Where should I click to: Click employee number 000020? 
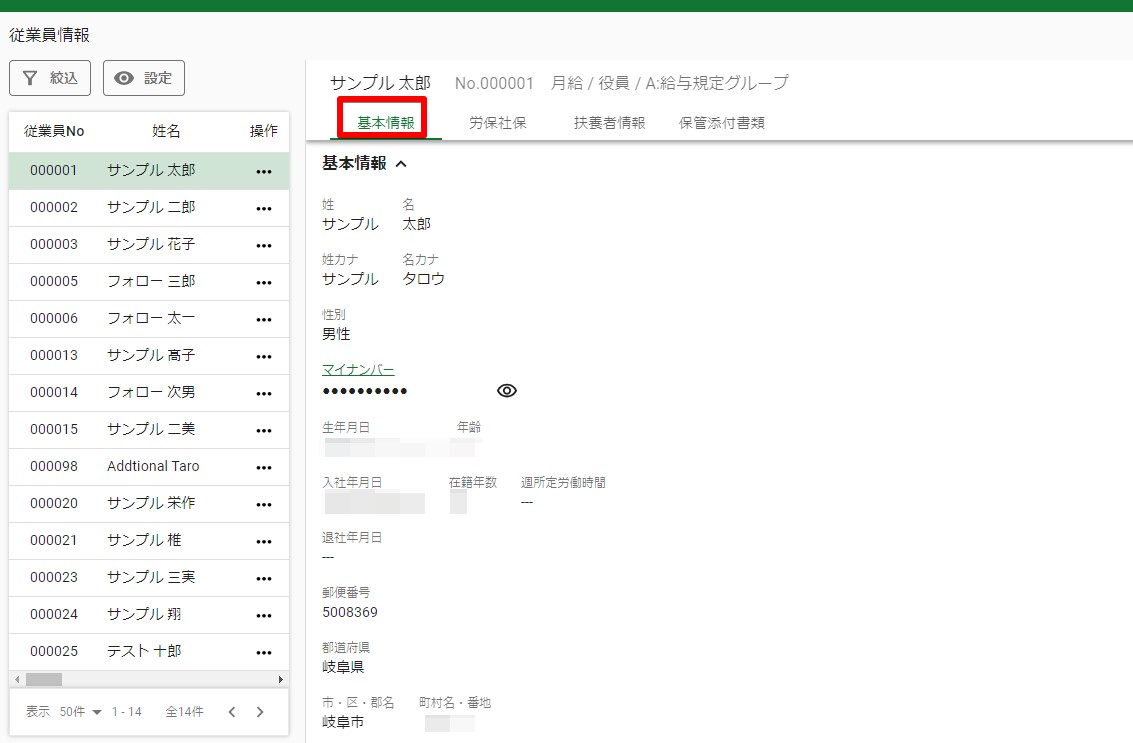click(x=54, y=503)
